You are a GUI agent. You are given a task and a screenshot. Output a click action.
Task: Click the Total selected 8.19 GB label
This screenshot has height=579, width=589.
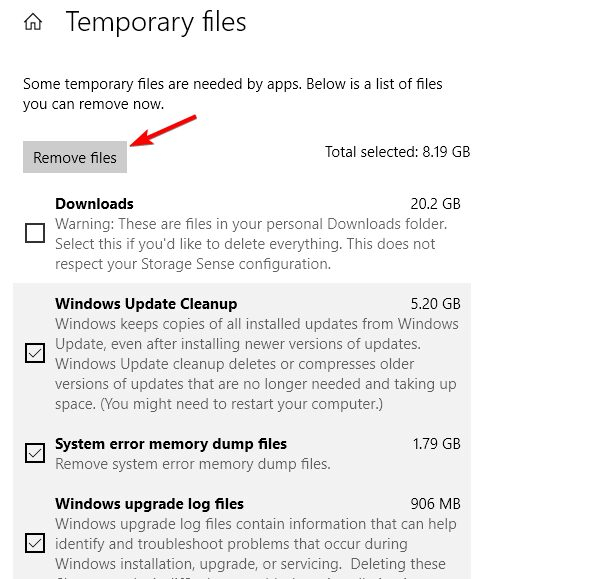(397, 152)
